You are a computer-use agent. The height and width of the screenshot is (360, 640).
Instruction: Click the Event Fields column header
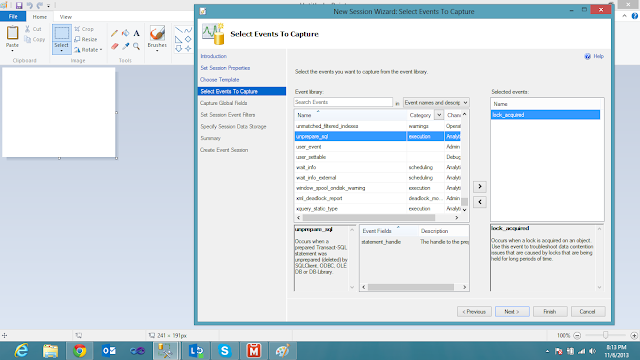pyautogui.click(x=389, y=231)
